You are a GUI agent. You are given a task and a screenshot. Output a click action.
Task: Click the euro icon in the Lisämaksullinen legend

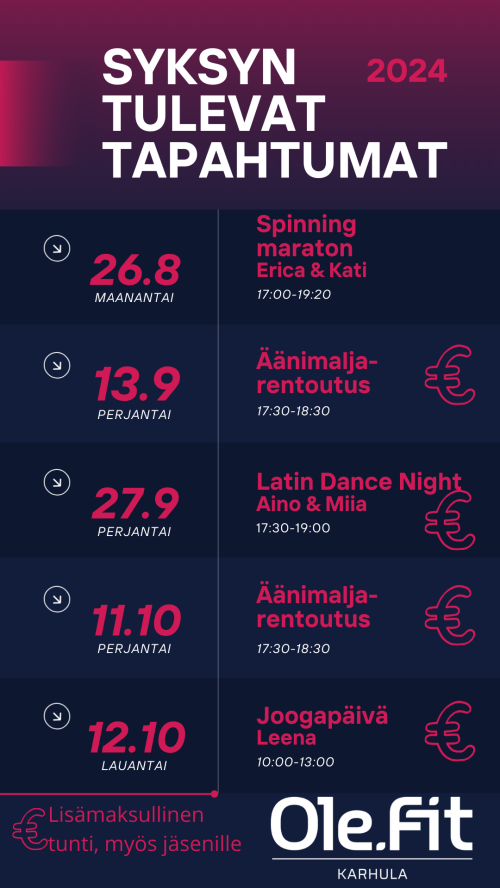29,829
